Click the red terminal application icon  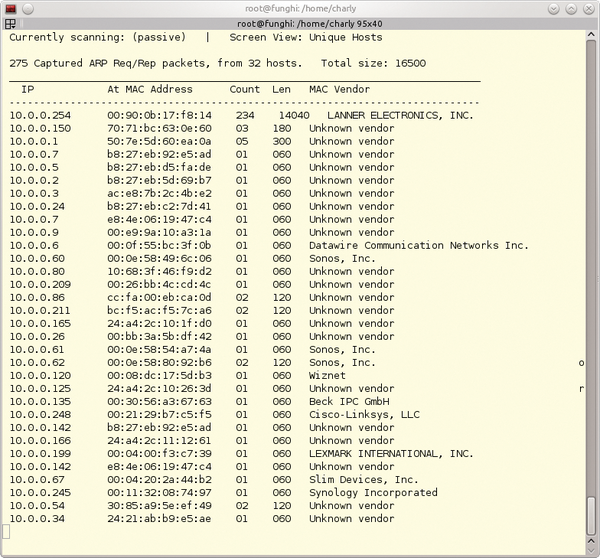(x=10, y=8)
